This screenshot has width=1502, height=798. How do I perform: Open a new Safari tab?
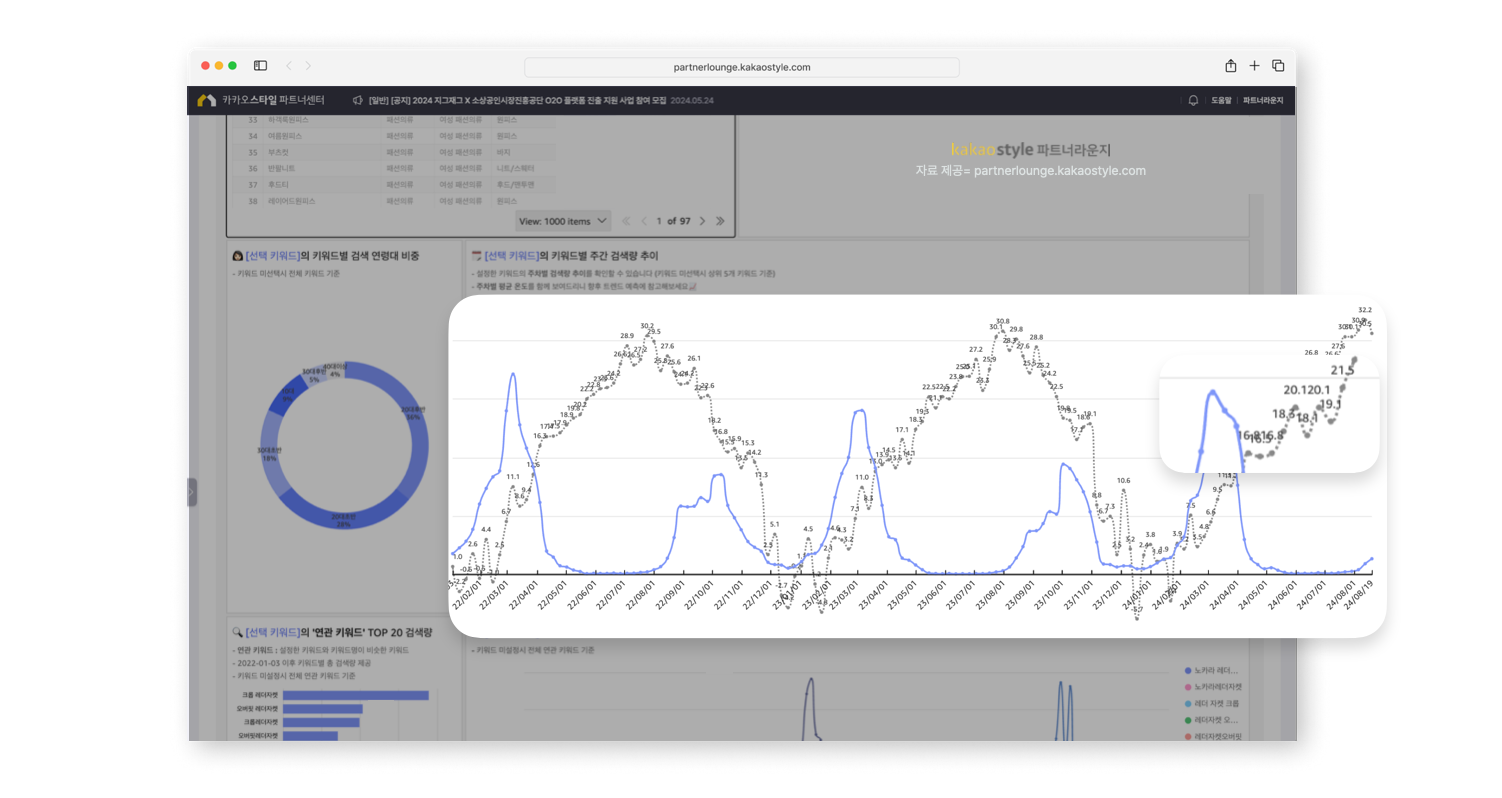pos(1255,66)
